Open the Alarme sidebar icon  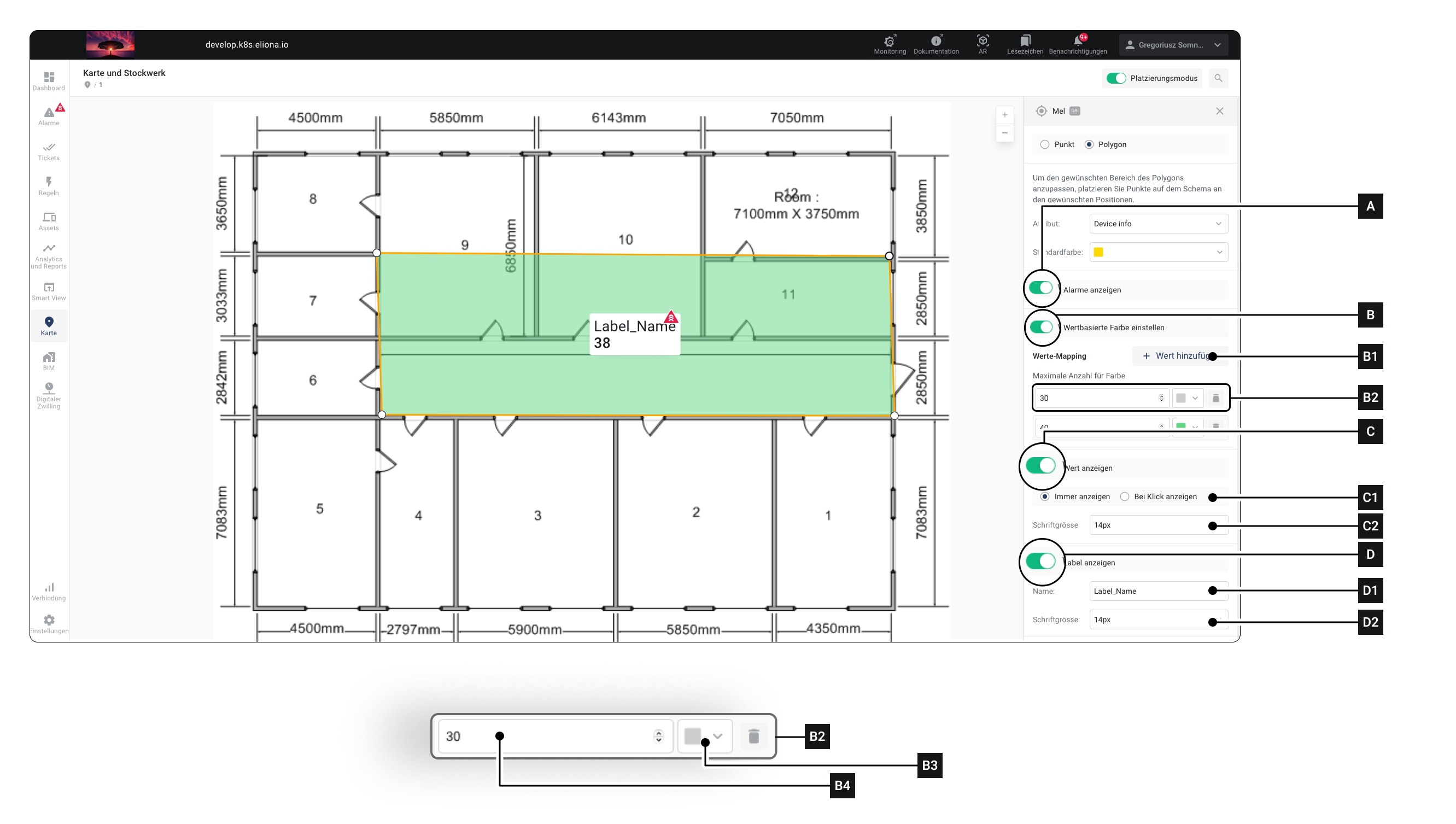(x=49, y=115)
